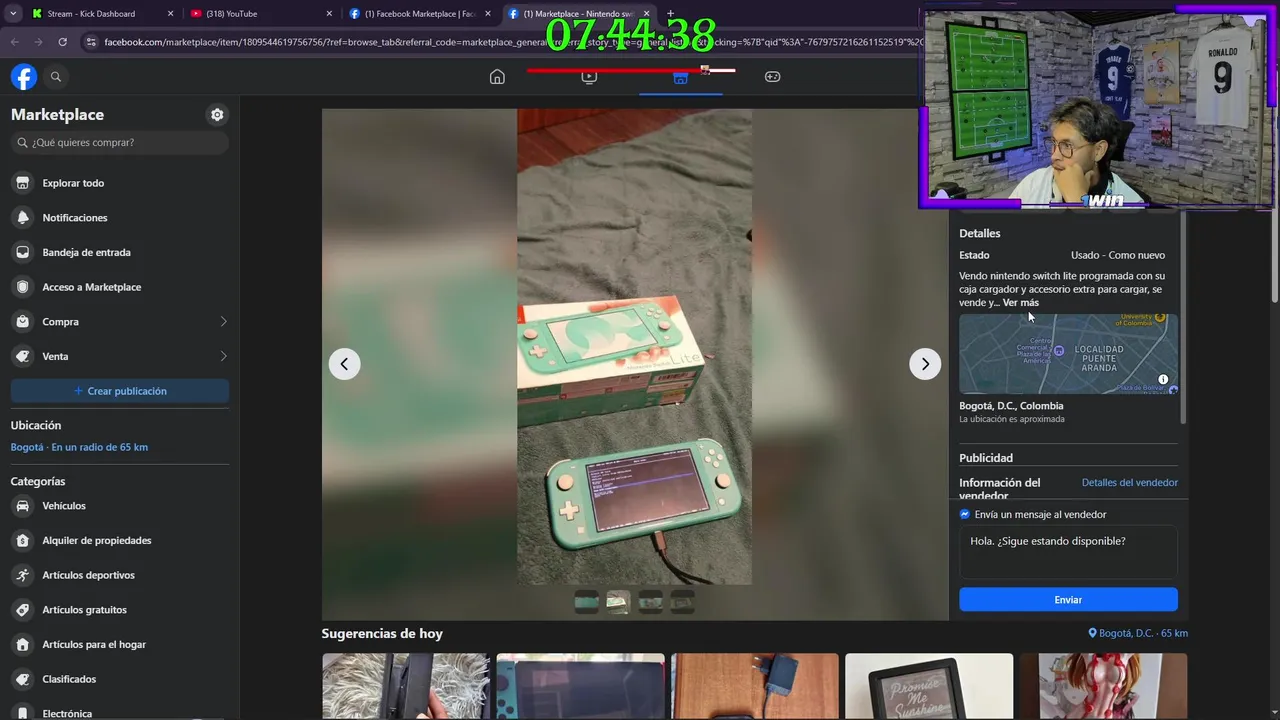Image resolution: width=1280 pixels, height=720 pixels.
Task: Open the site info icon in address bar
Action: pyautogui.click(x=91, y=42)
